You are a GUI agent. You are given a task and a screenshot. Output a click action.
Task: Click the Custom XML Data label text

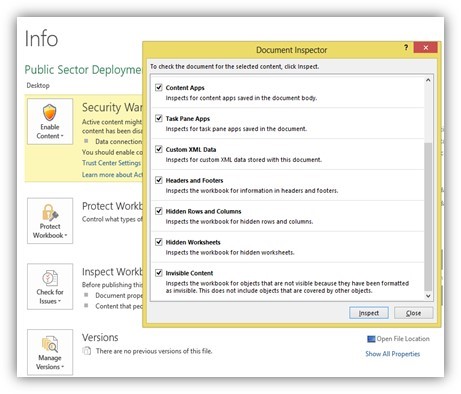pyautogui.click(x=191, y=150)
